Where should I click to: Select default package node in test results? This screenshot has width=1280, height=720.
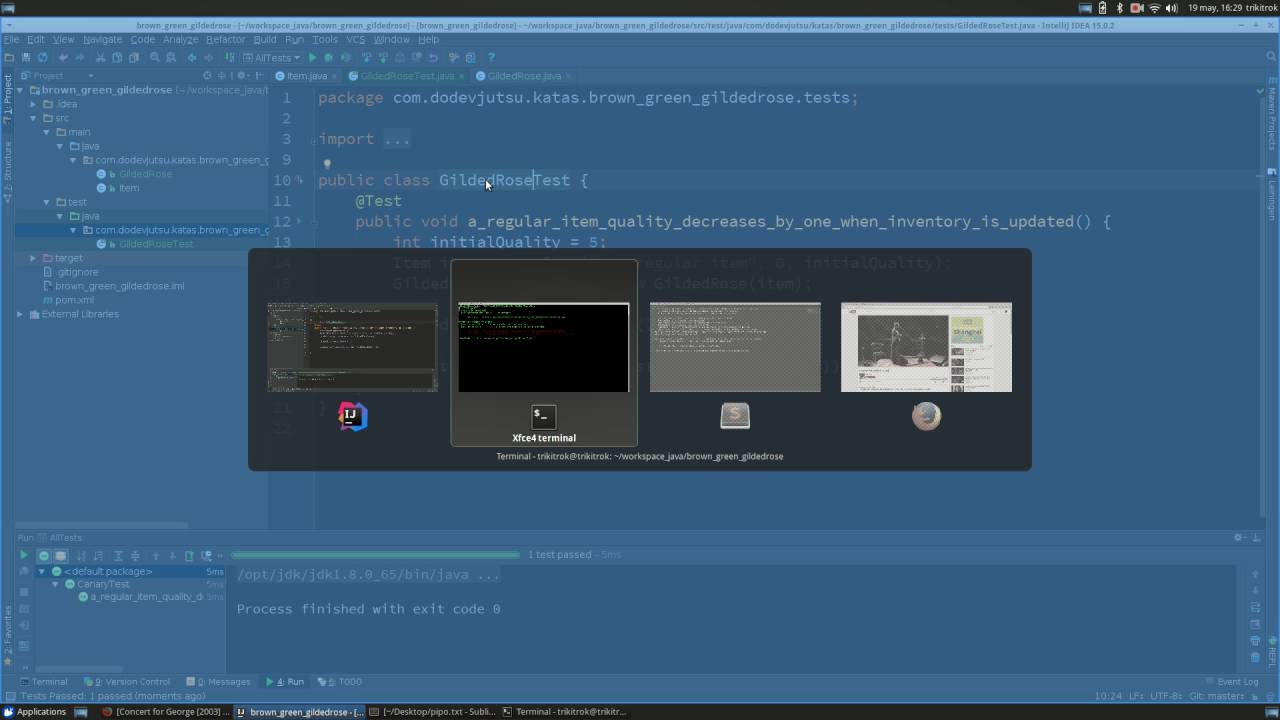(108, 571)
